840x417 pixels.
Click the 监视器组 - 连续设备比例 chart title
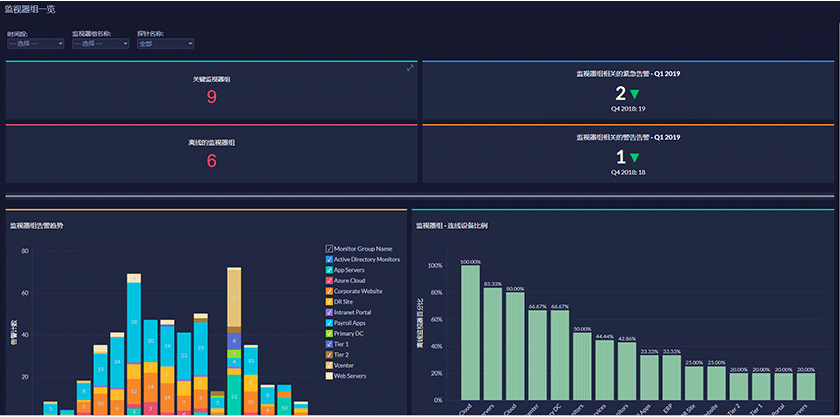[452, 226]
